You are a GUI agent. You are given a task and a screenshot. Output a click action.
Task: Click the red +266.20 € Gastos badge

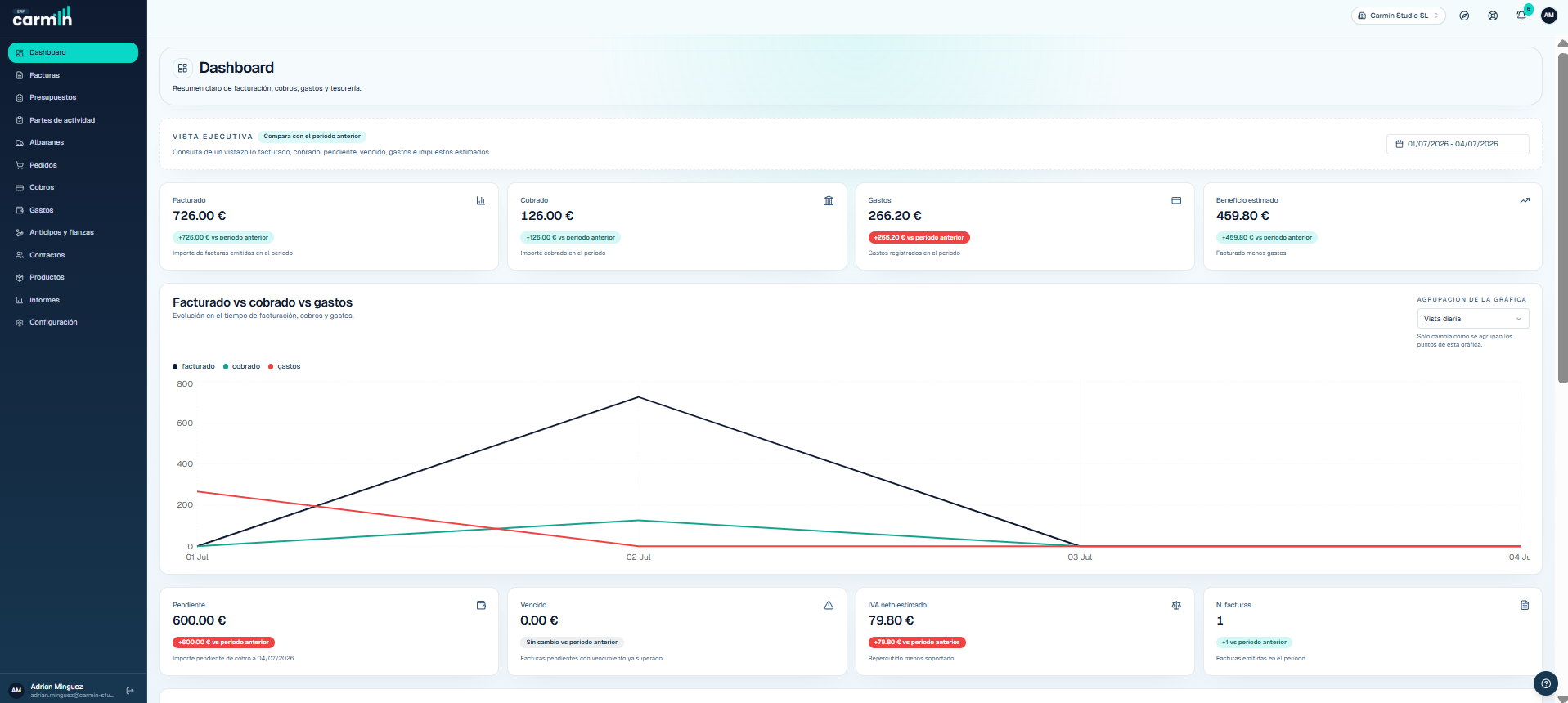tap(919, 238)
